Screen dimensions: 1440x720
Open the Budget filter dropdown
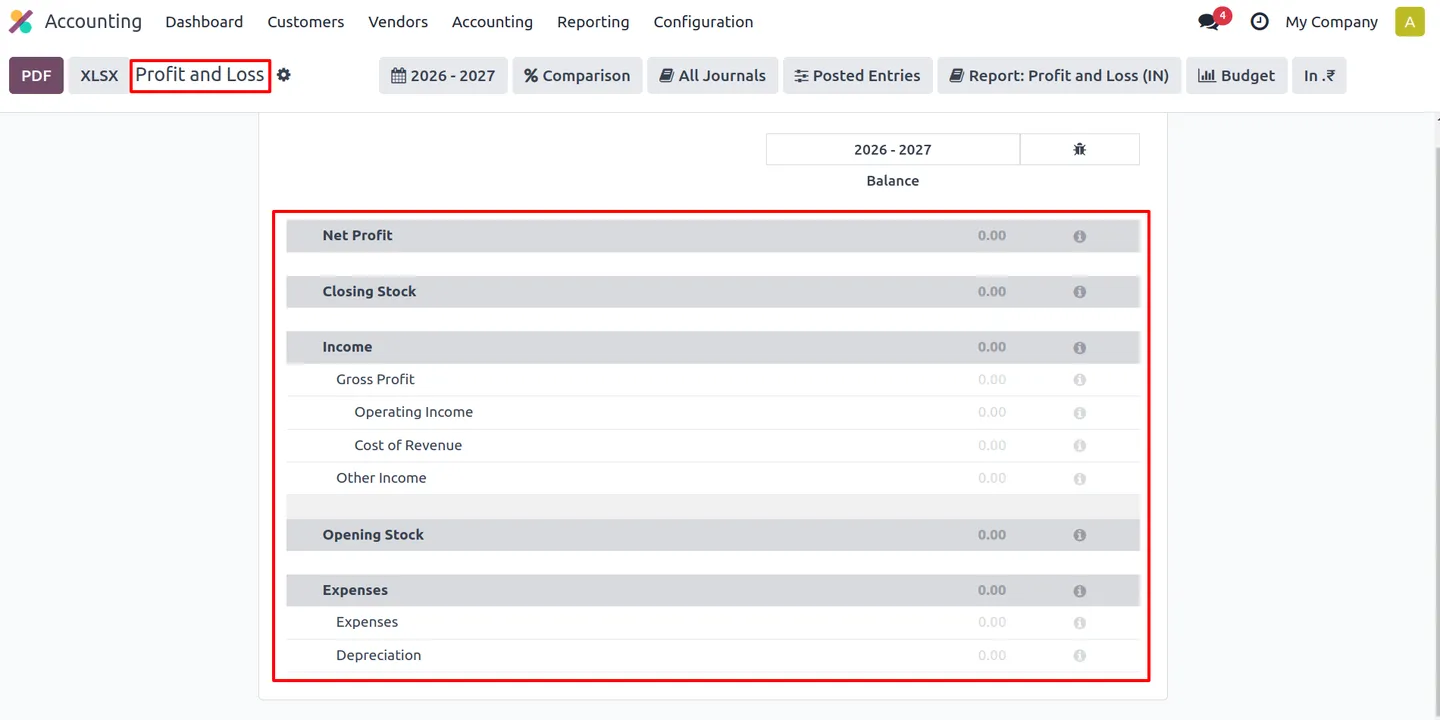point(1237,75)
